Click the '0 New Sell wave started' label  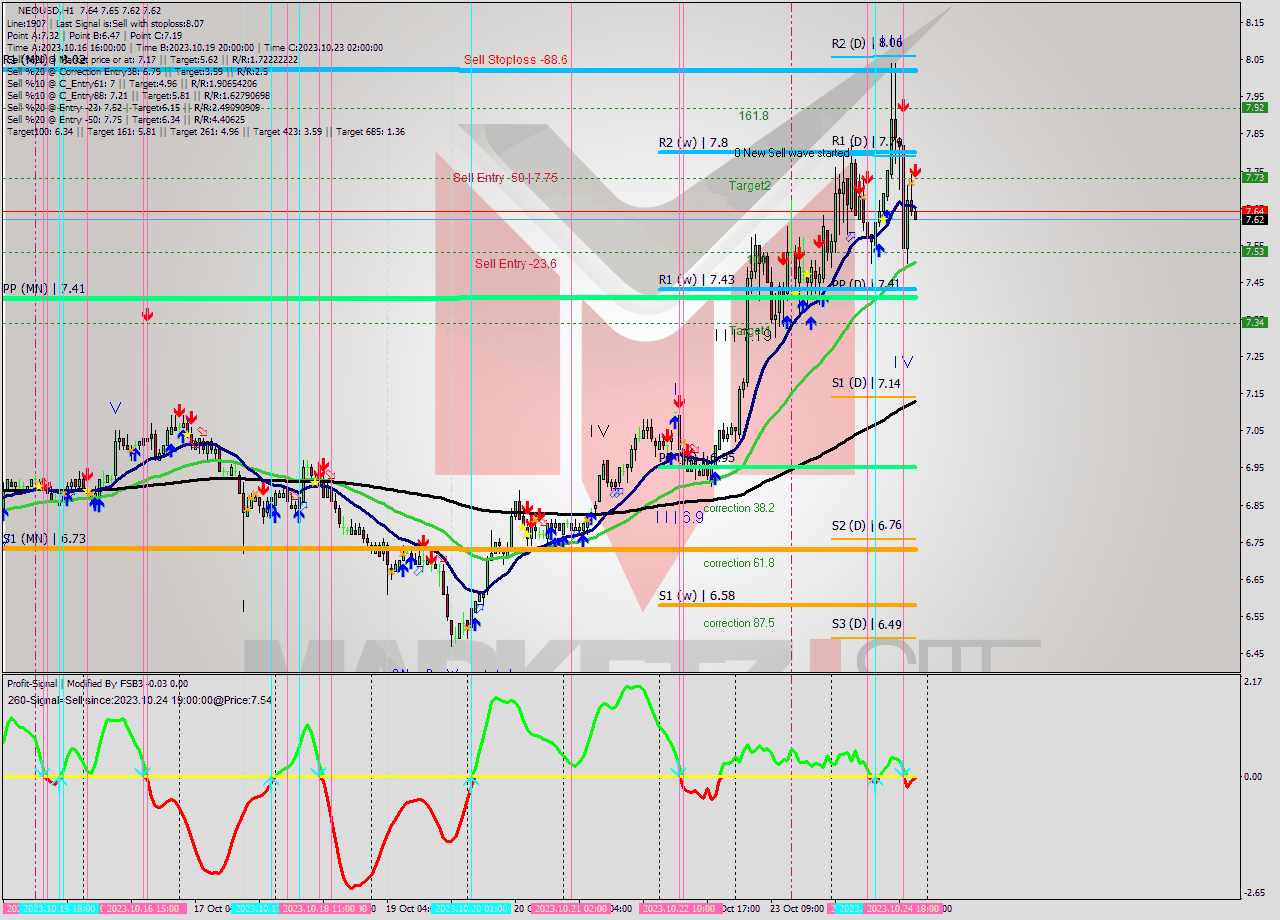point(791,153)
